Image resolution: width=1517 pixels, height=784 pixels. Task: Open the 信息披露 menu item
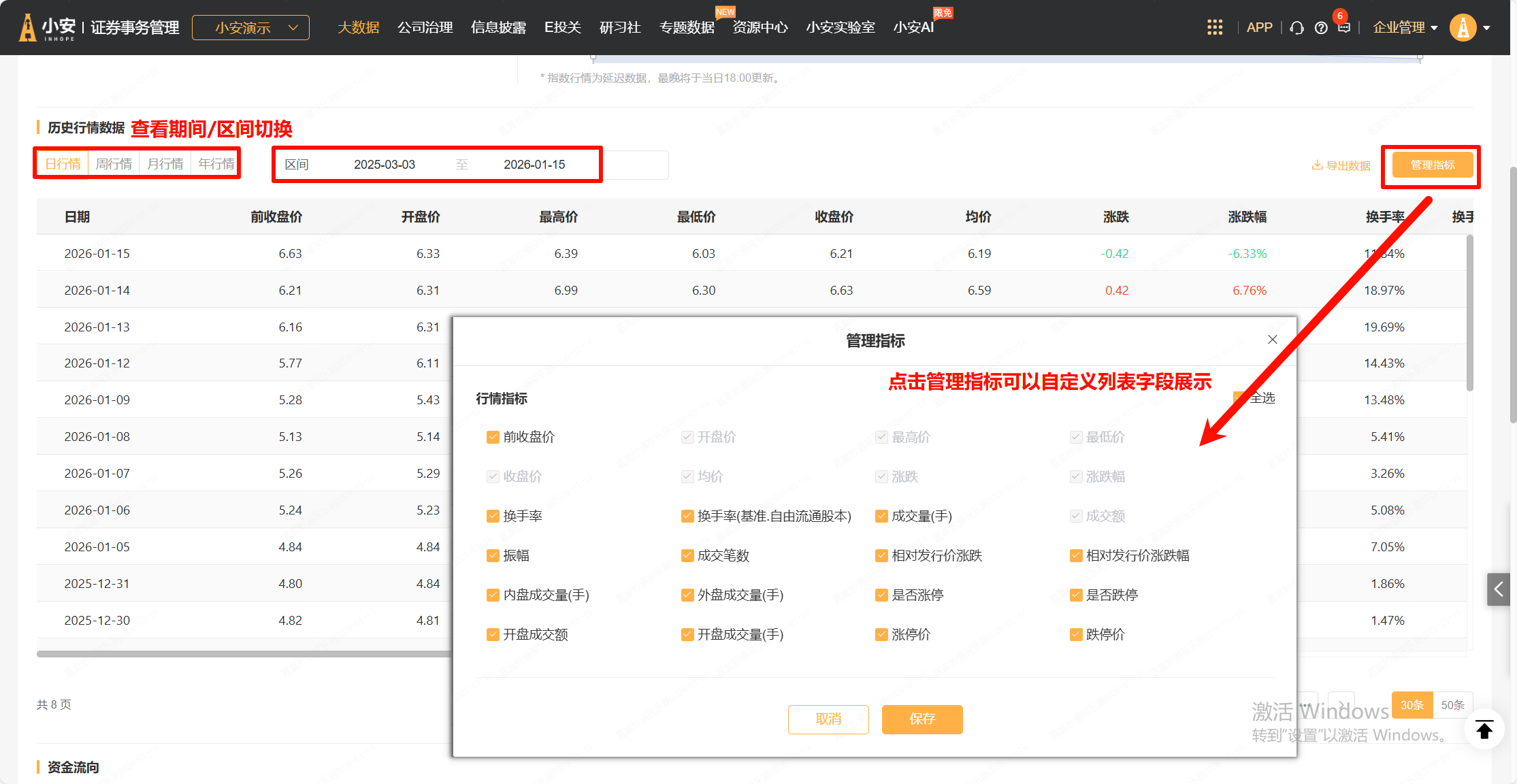click(x=498, y=28)
